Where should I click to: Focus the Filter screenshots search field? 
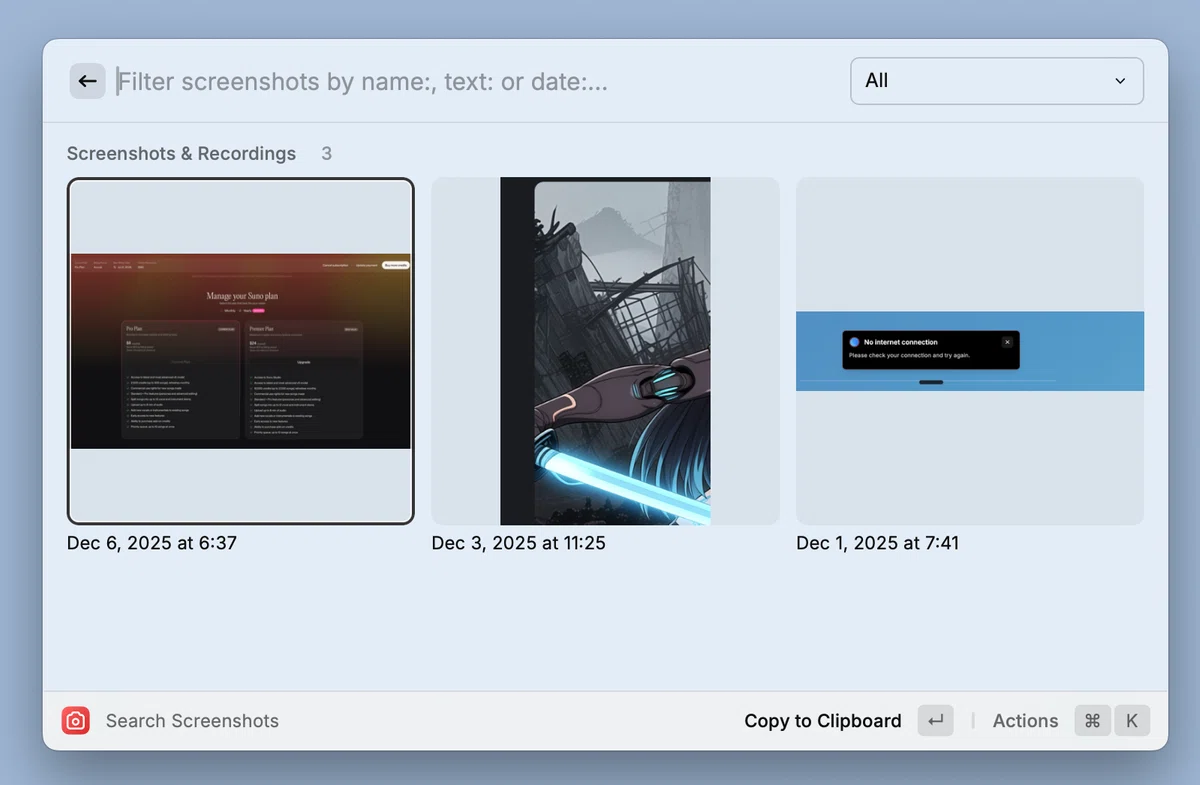pos(475,81)
